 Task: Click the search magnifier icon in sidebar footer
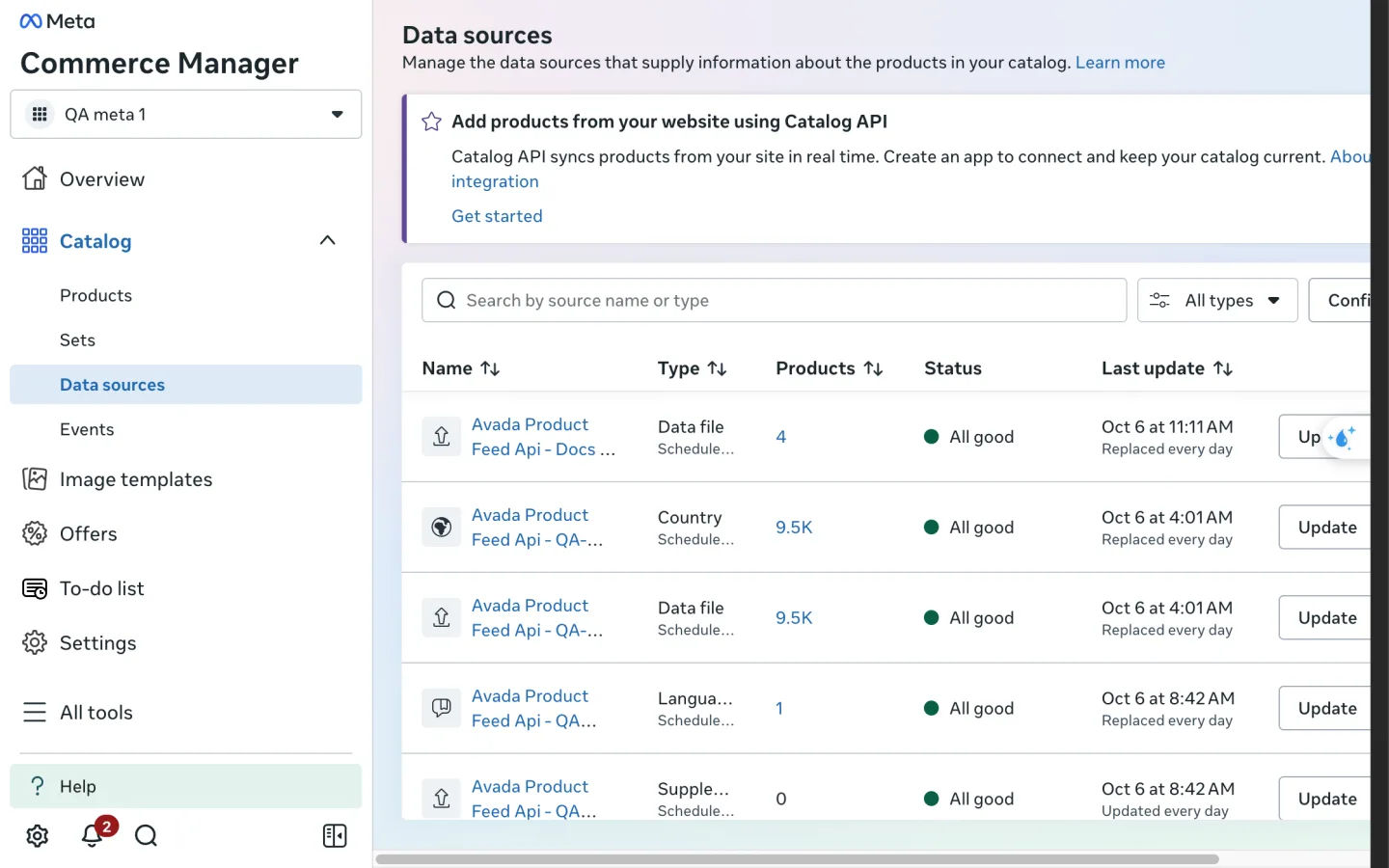(146, 836)
